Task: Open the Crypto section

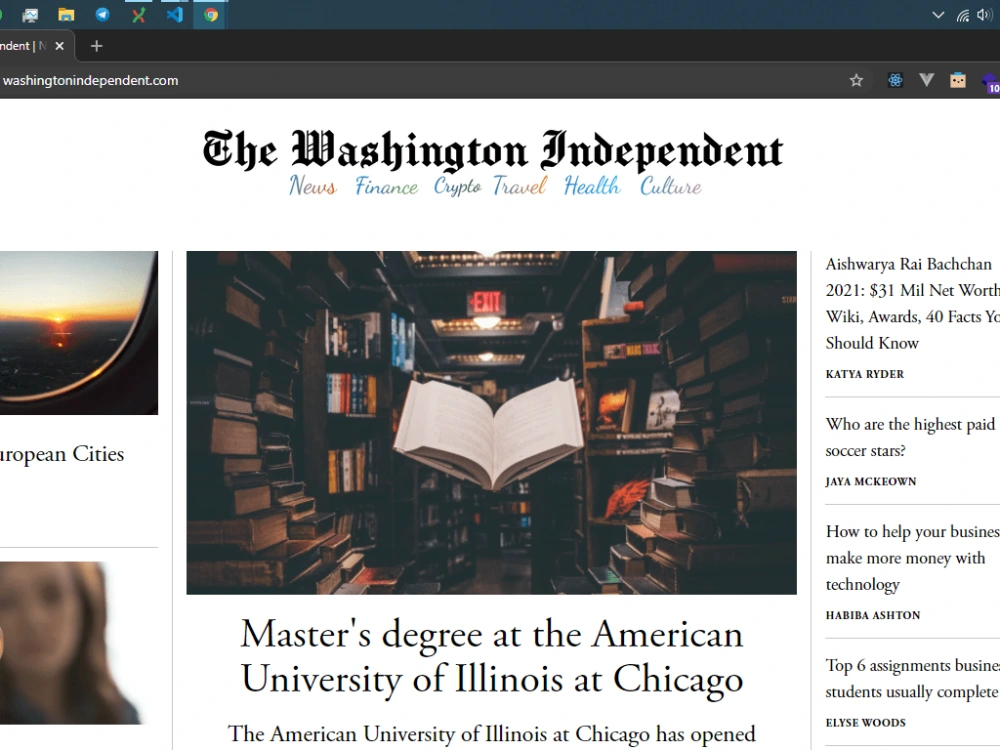Action: 457,186
